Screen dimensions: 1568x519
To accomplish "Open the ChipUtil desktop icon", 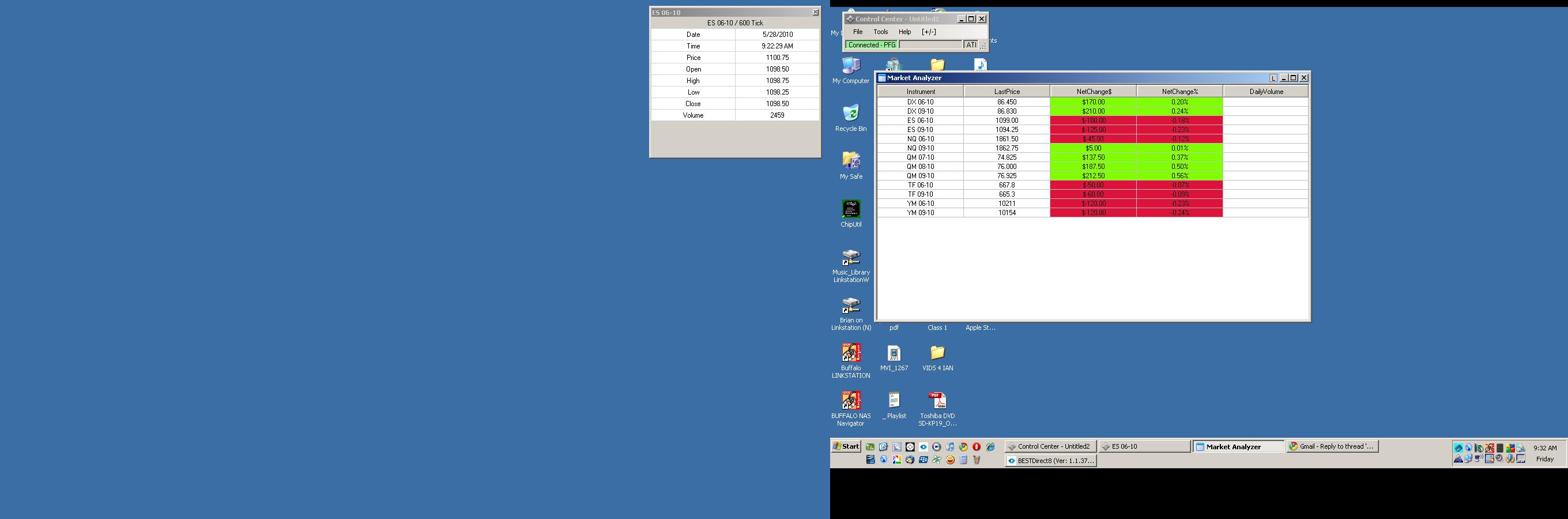I will (x=850, y=209).
